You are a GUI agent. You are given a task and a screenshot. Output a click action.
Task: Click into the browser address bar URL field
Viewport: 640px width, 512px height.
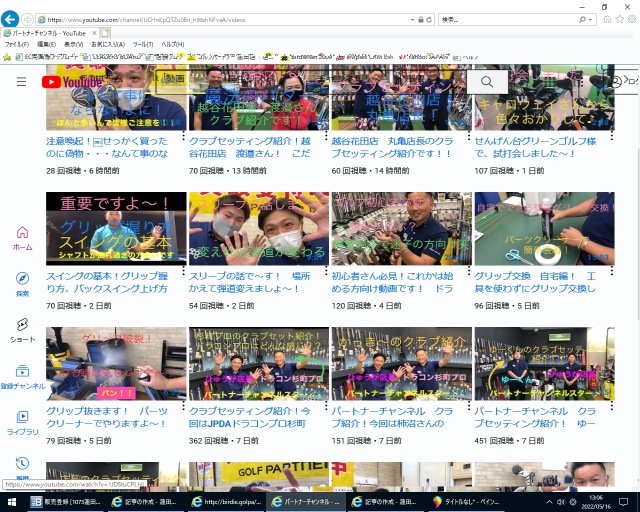[x=224, y=20]
